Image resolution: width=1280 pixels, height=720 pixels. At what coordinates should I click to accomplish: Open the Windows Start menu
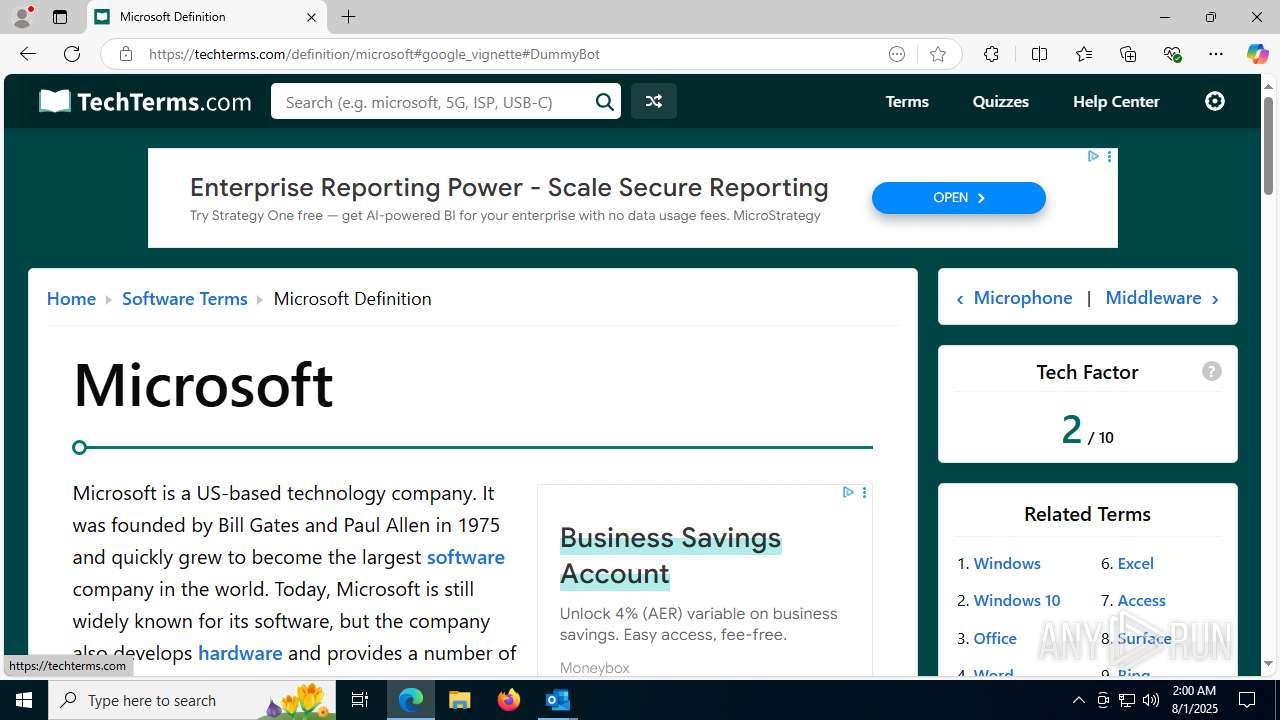point(24,700)
